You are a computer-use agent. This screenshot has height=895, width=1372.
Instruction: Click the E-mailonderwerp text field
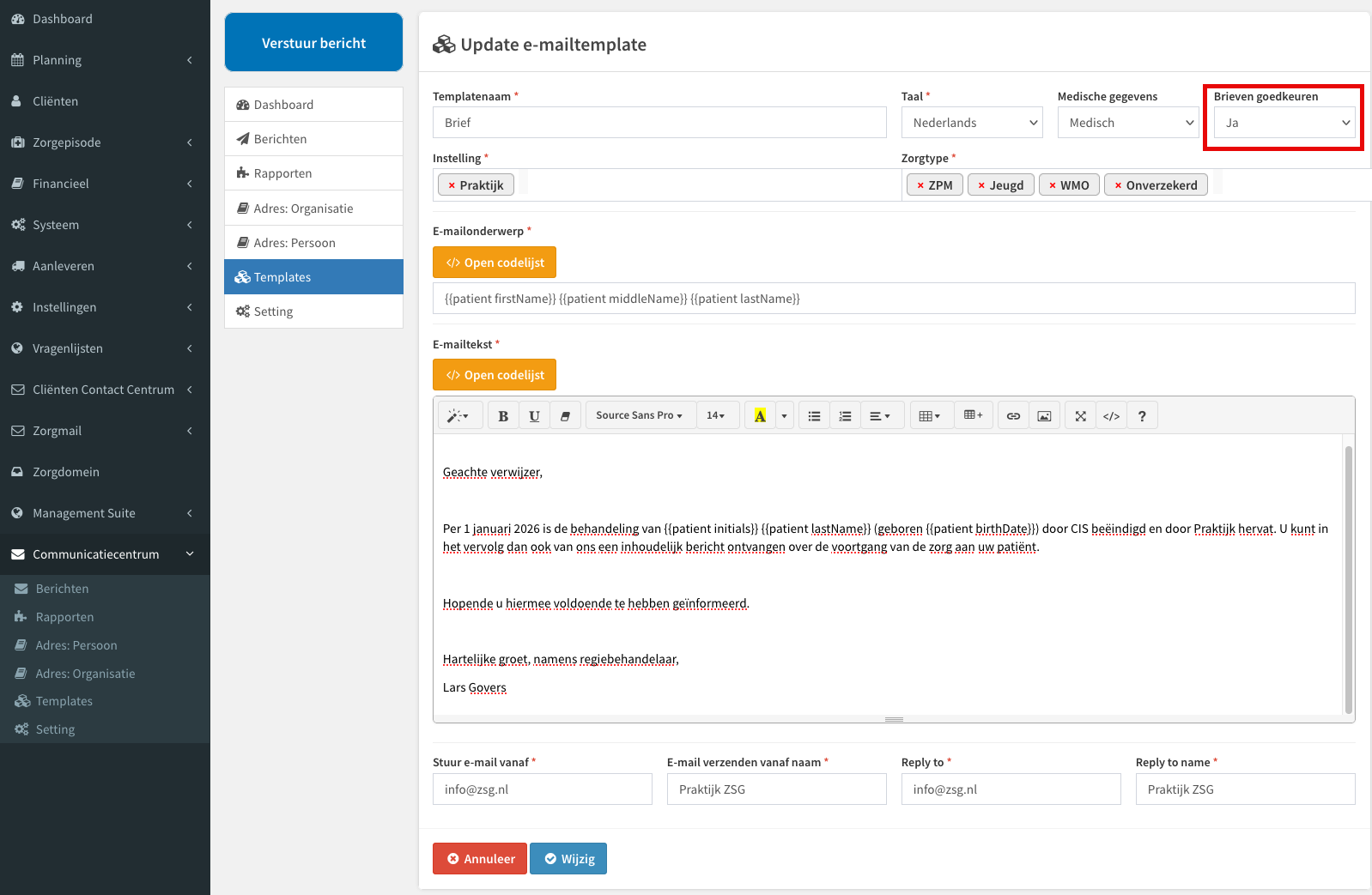pos(894,299)
